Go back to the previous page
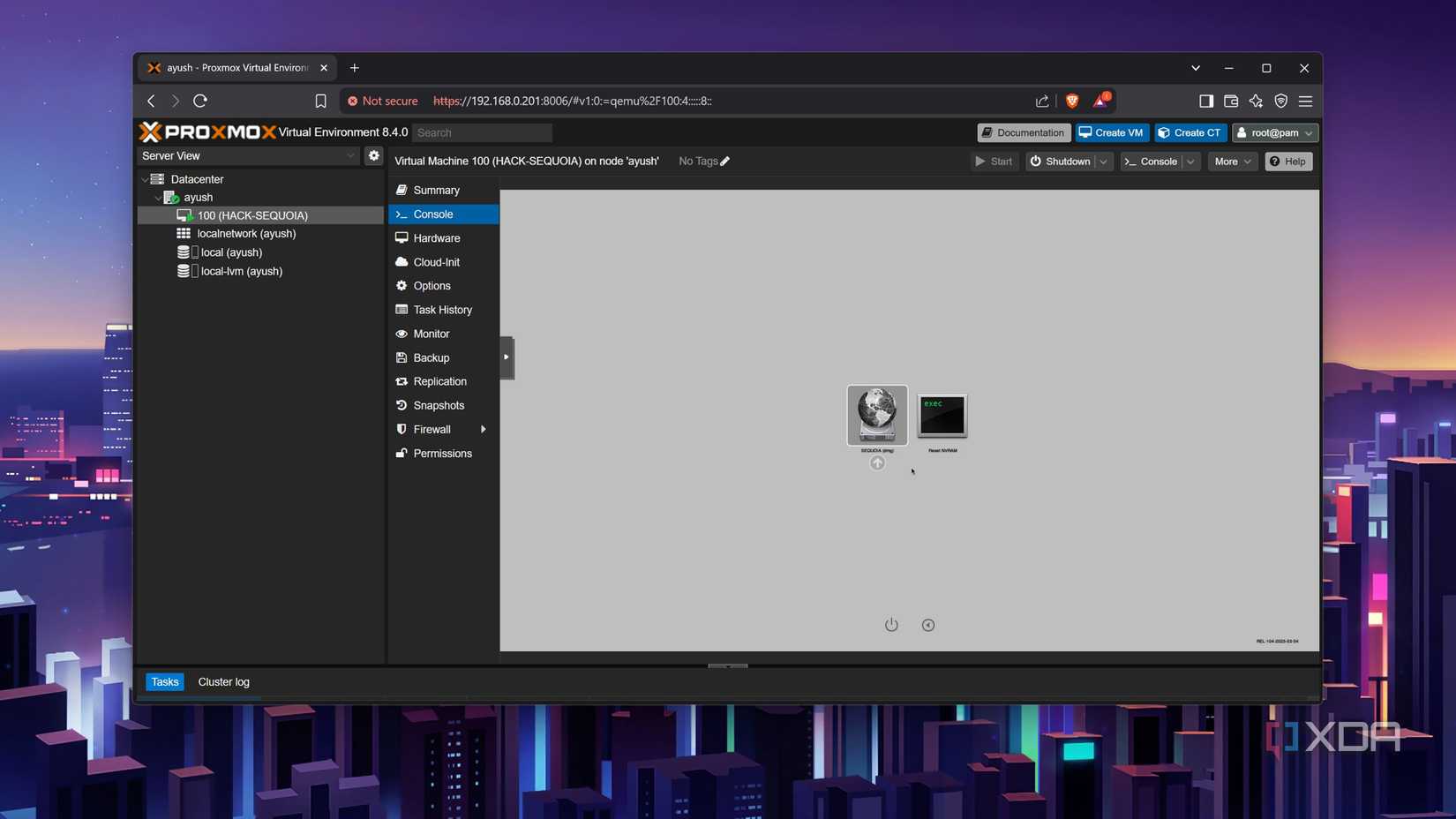The image size is (1456, 819). (x=151, y=101)
